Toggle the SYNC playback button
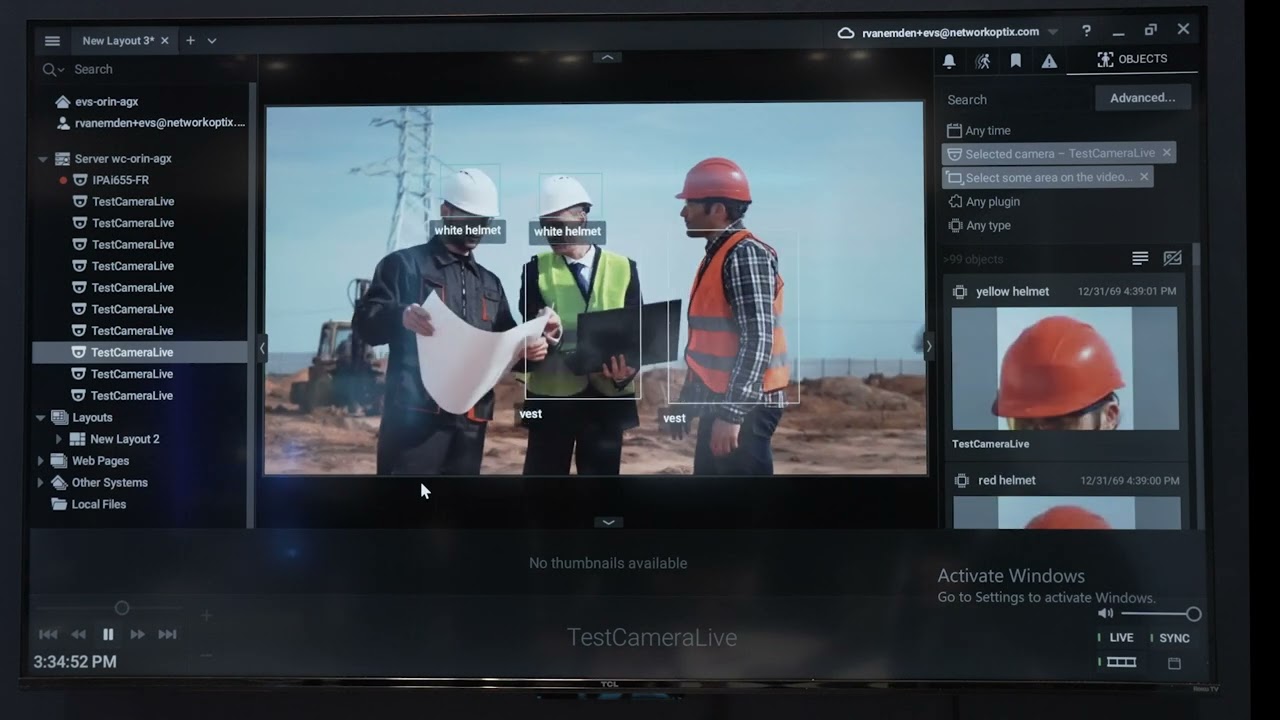 point(1169,638)
